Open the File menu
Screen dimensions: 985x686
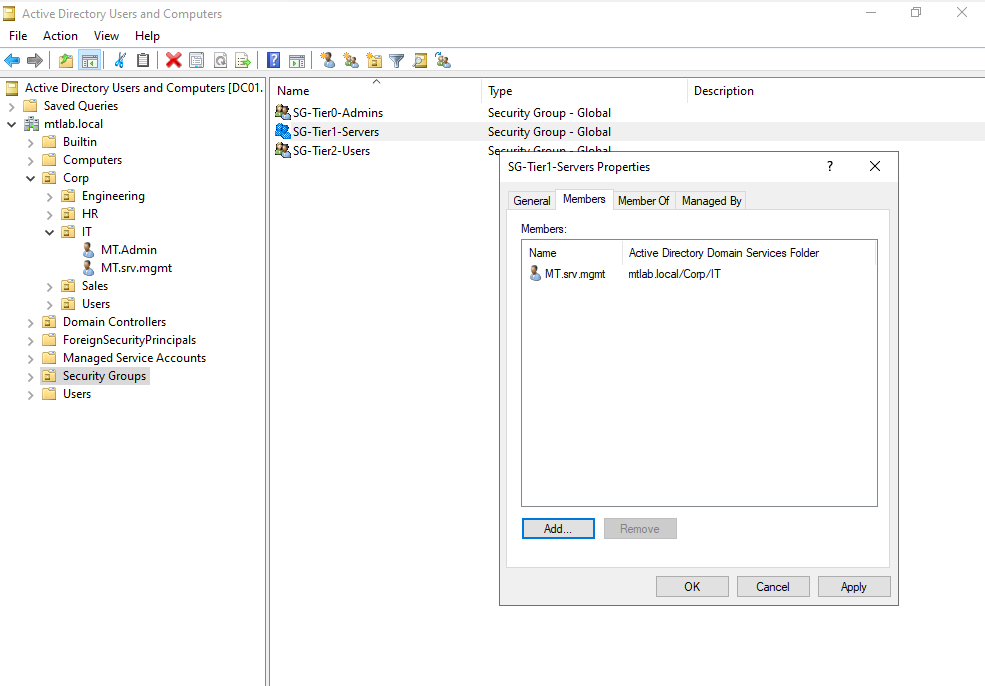pyautogui.click(x=18, y=36)
